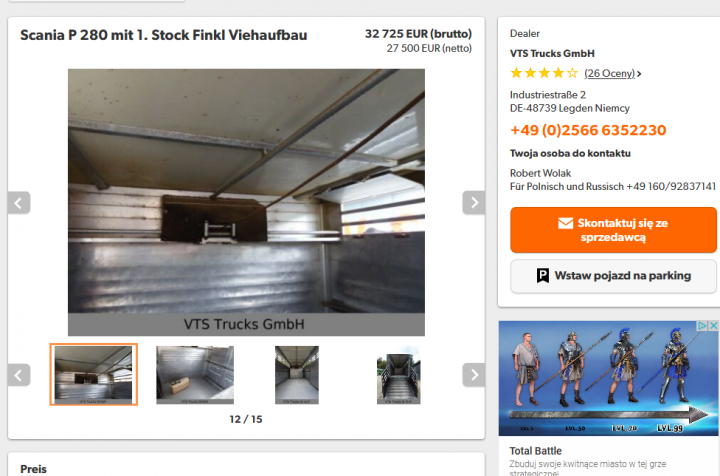Open the Total Battle ad banner image
This screenshot has height=476, width=720.
click(609, 378)
